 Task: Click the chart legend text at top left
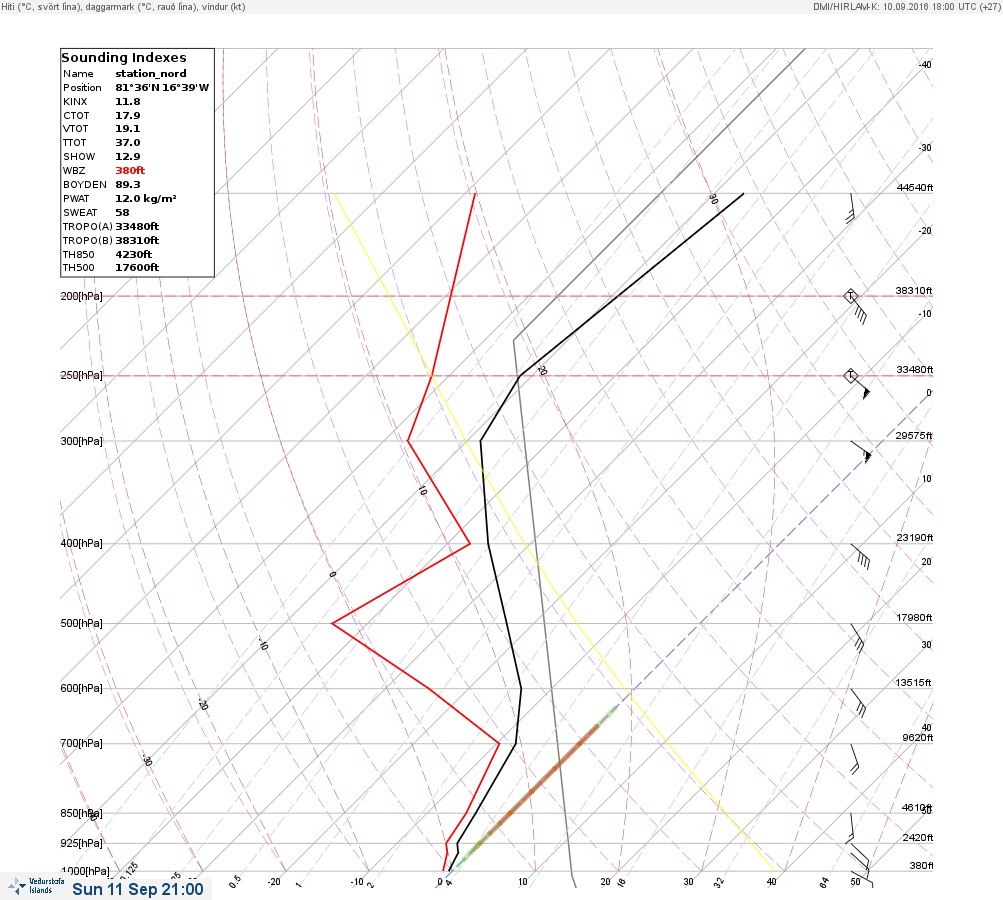pos(123,6)
